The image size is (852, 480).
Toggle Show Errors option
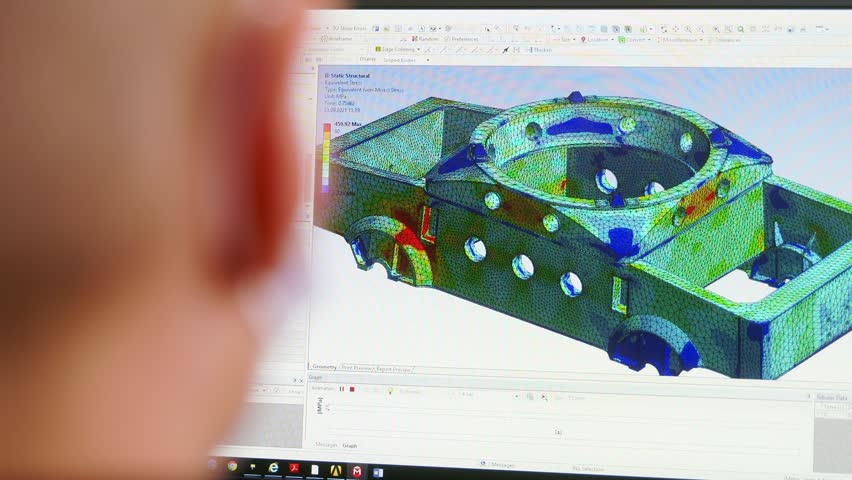click(349, 28)
